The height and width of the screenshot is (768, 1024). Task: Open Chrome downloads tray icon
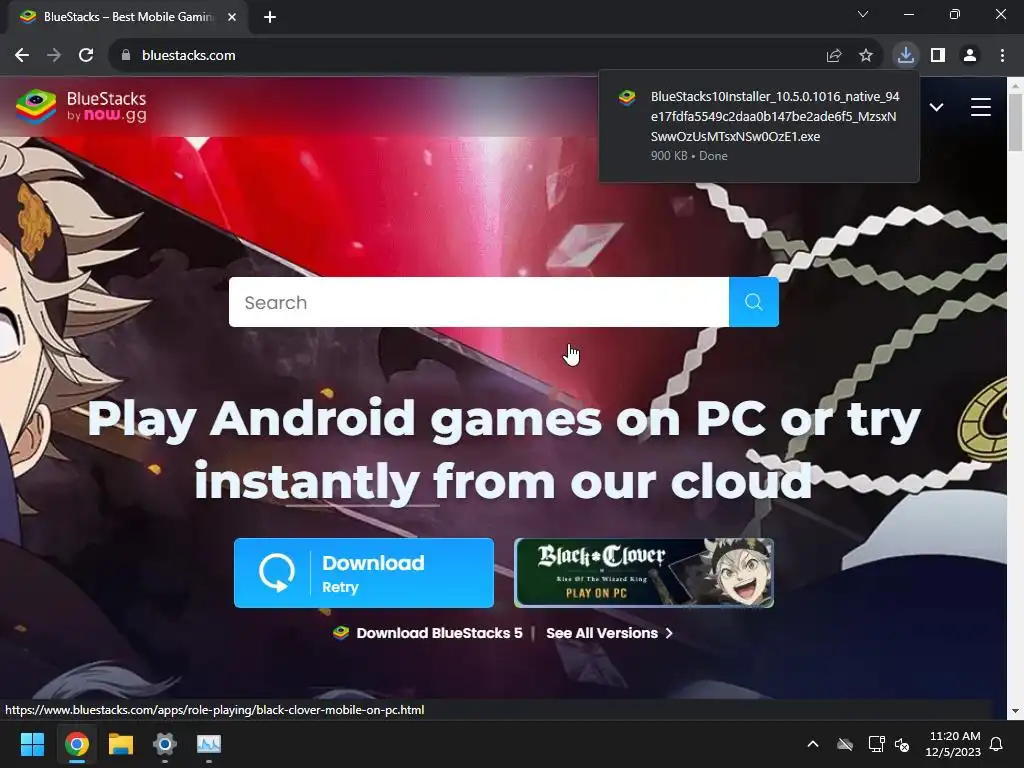(906, 56)
